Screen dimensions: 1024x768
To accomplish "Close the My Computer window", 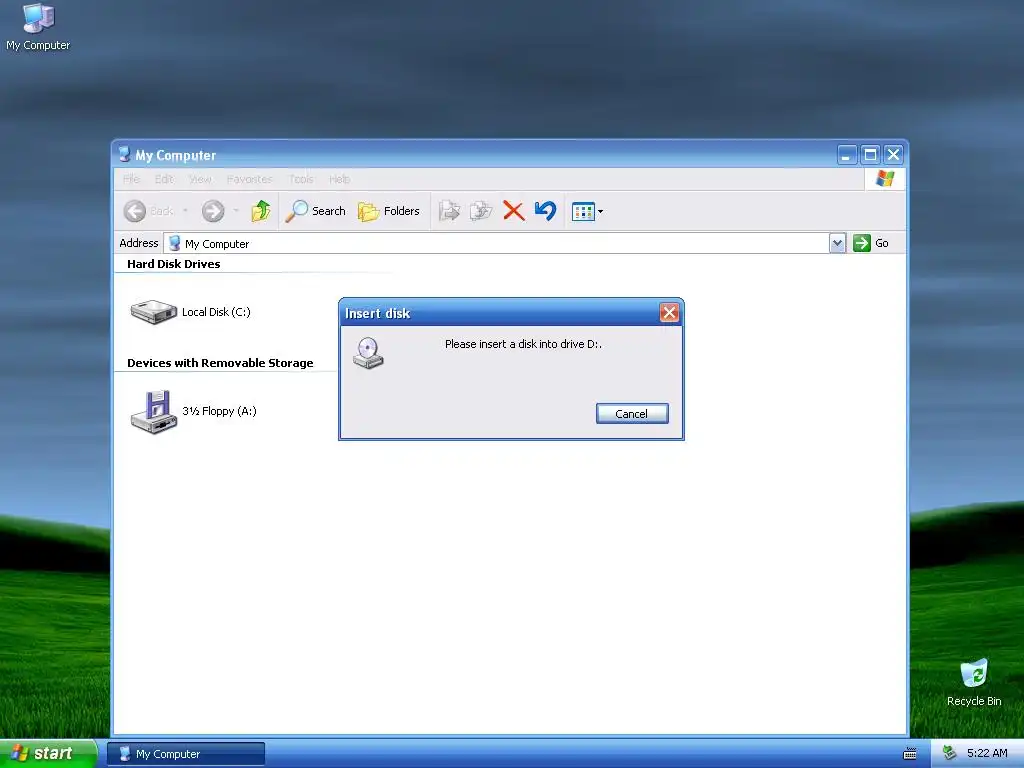I will pyautogui.click(x=893, y=155).
